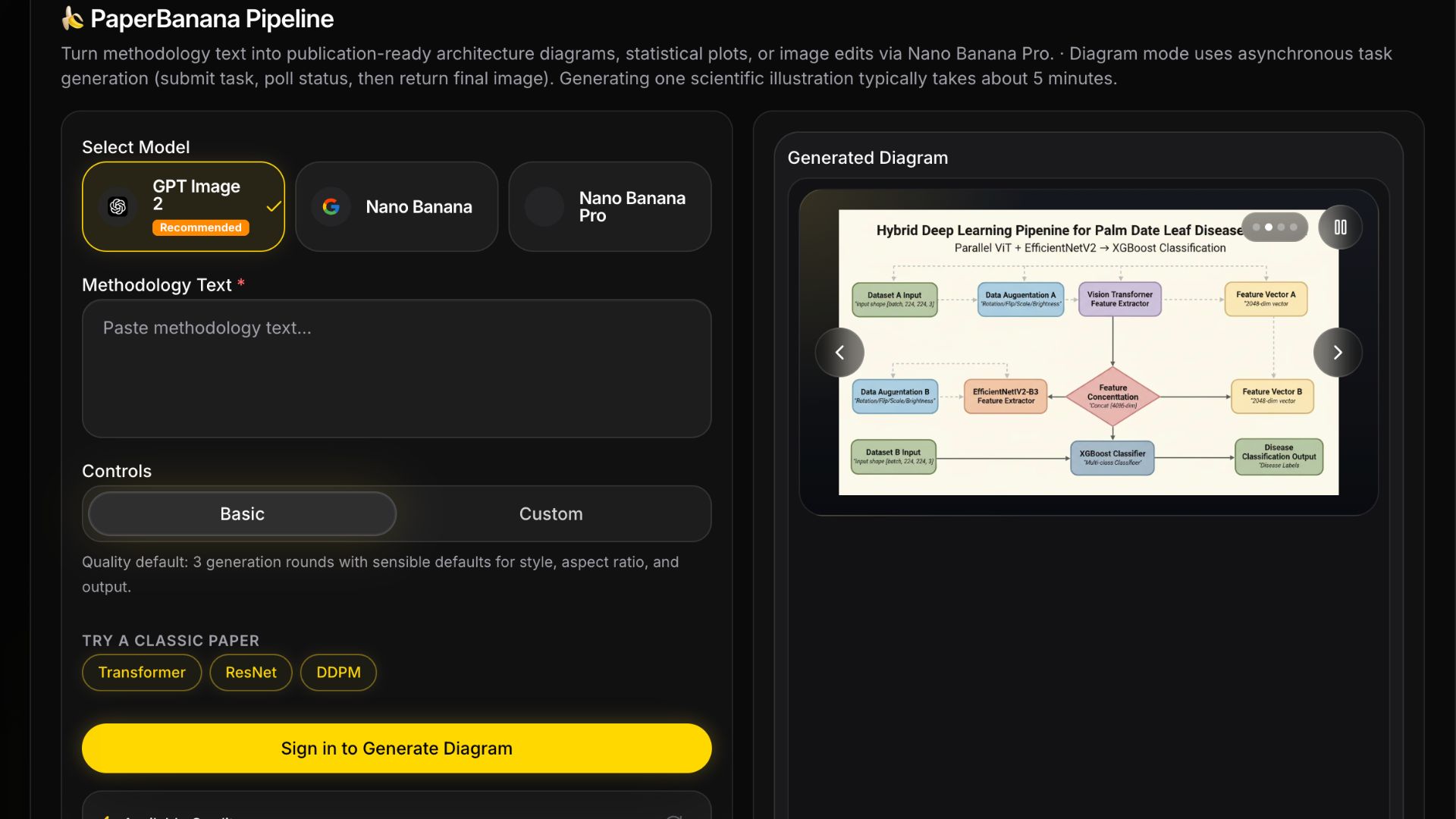Screen dimensions: 1456x819
Task: Click the Dataset A Input diagram node
Action: coord(895,300)
